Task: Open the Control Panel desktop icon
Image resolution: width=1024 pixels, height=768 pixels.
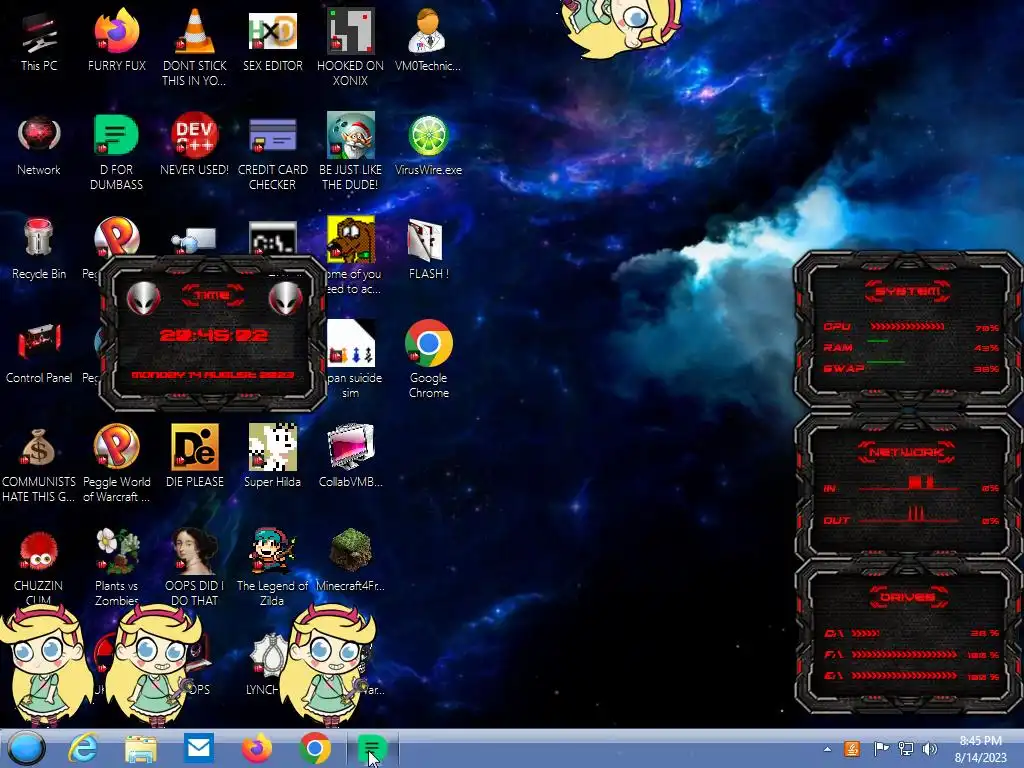Action: coord(39,342)
